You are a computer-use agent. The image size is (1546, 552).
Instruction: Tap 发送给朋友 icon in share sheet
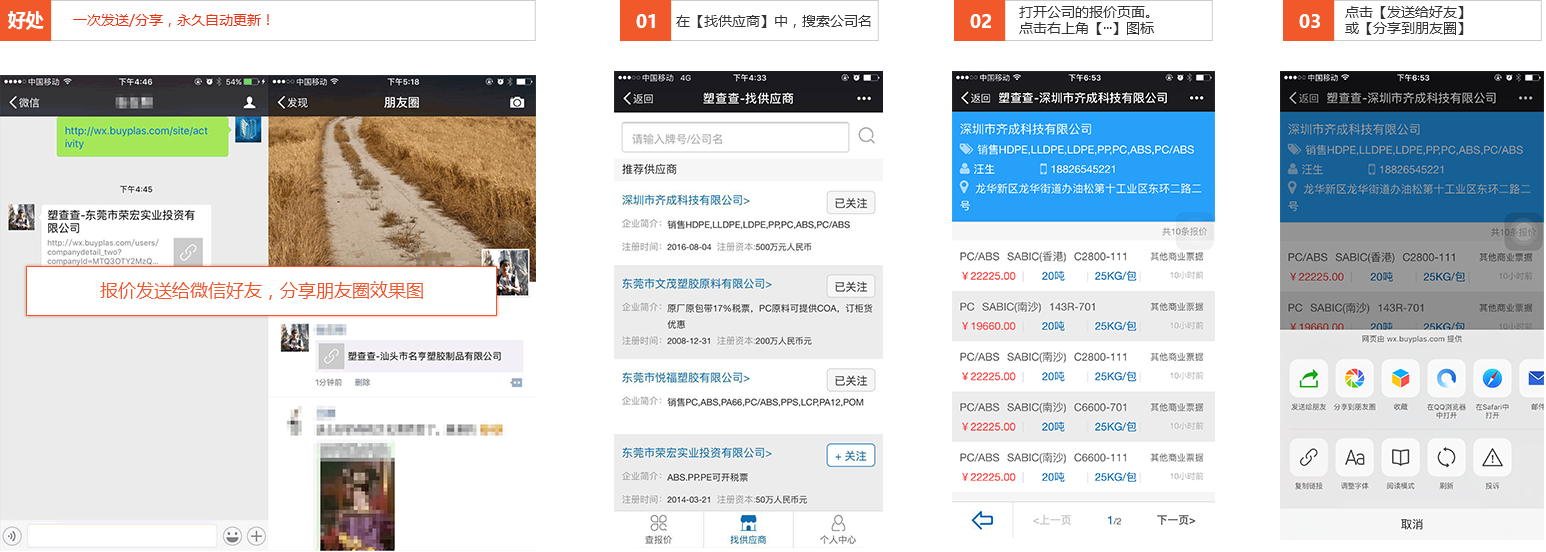pos(1308,378)
